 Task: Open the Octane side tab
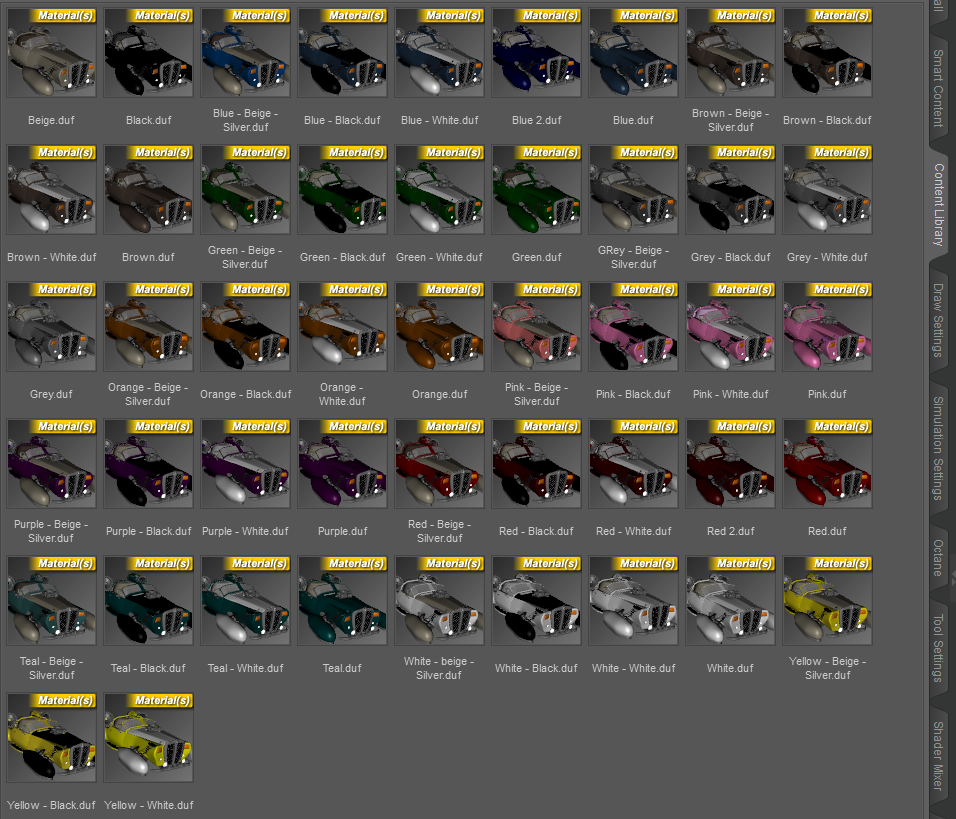939,557
